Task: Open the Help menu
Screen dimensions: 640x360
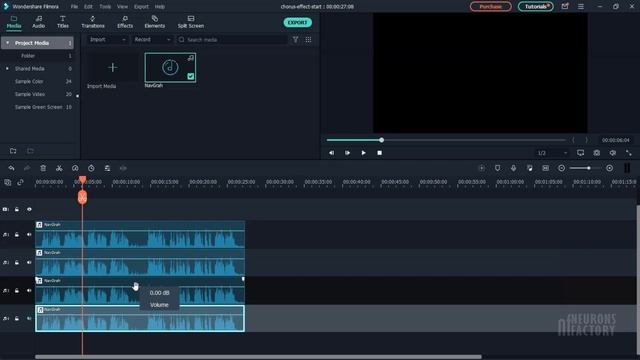Action: pyautogui.click(x=160, y=7)
